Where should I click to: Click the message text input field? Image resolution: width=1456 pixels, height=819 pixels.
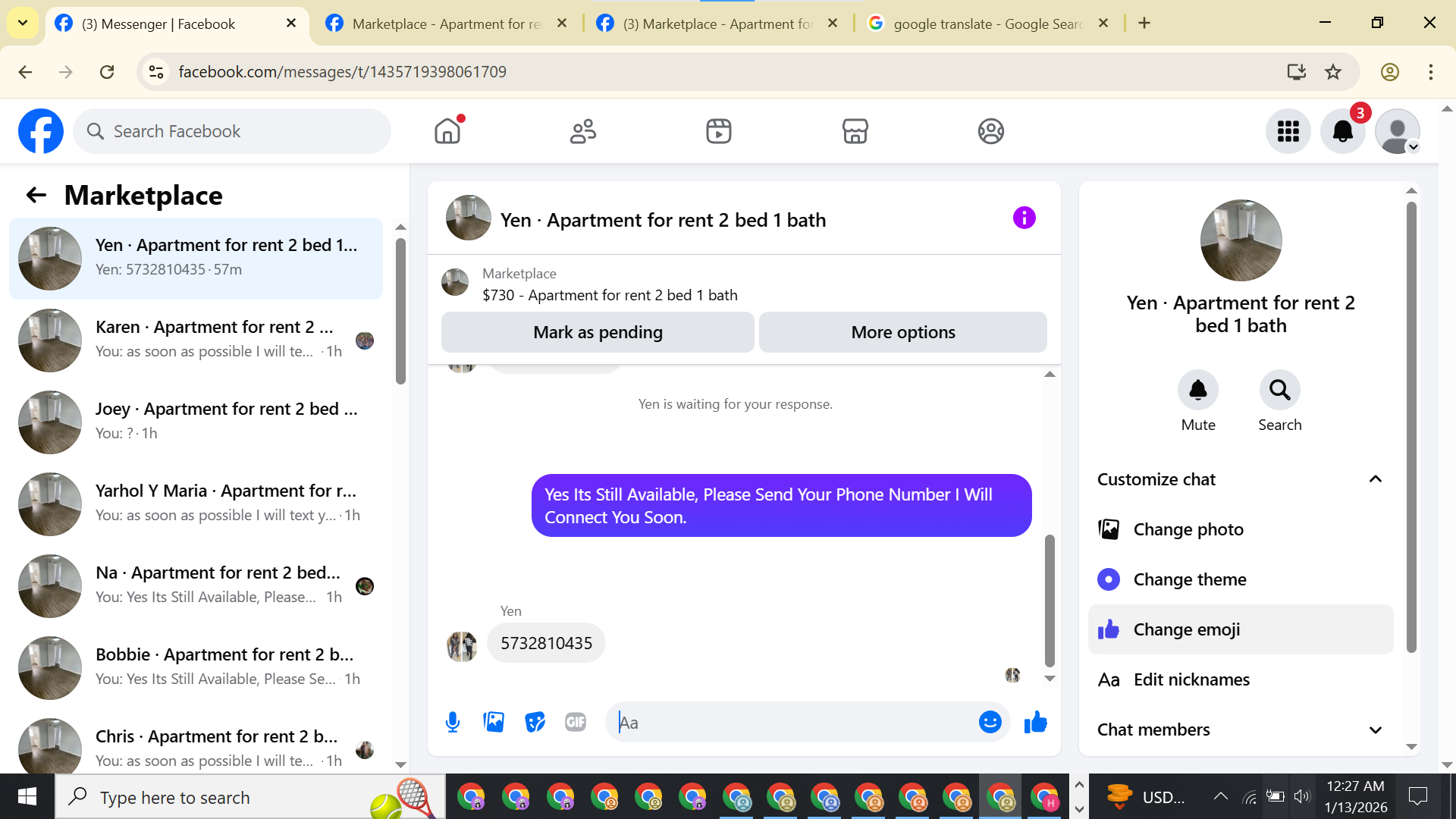click(x=792, y=722)
